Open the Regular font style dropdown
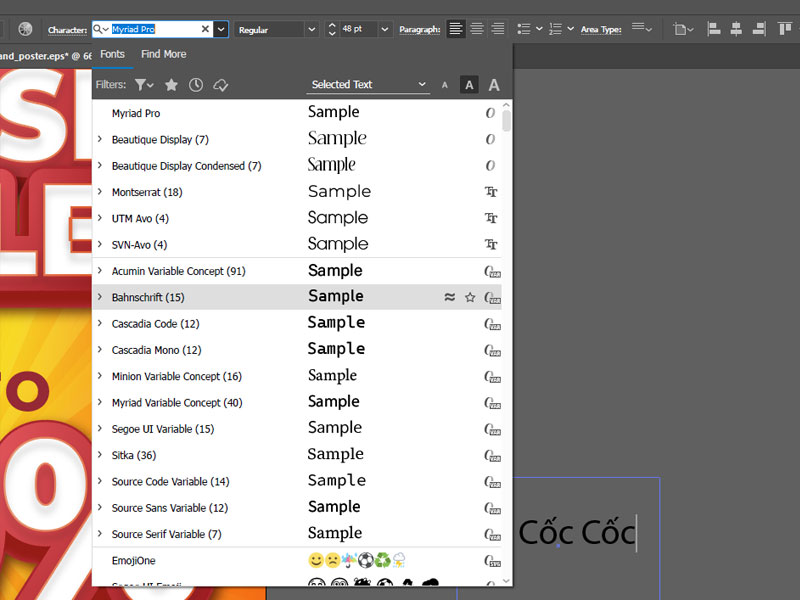 pos(311,30)
